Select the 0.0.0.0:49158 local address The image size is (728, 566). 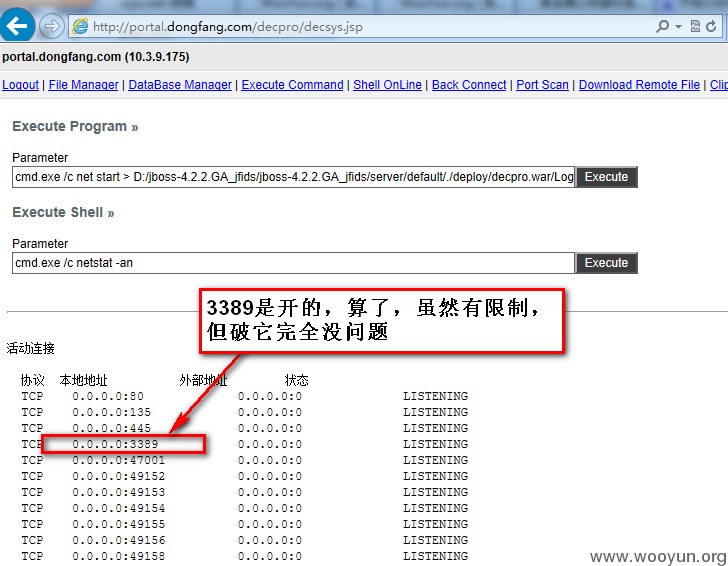pos(118,556)
